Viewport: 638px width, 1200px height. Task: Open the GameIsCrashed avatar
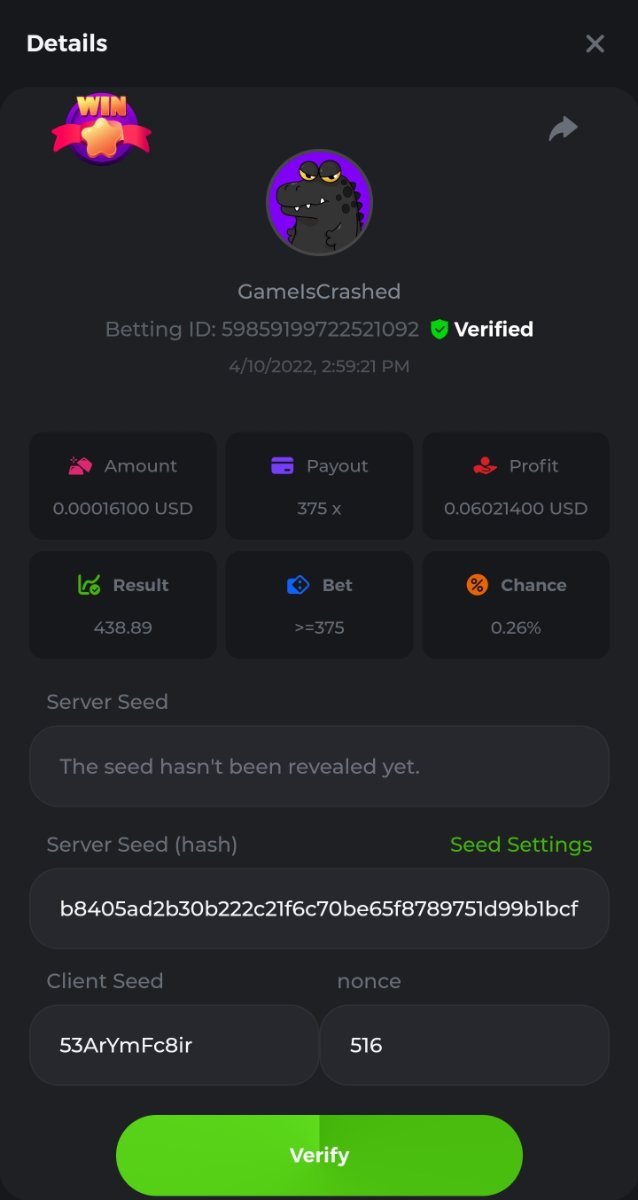319,203
